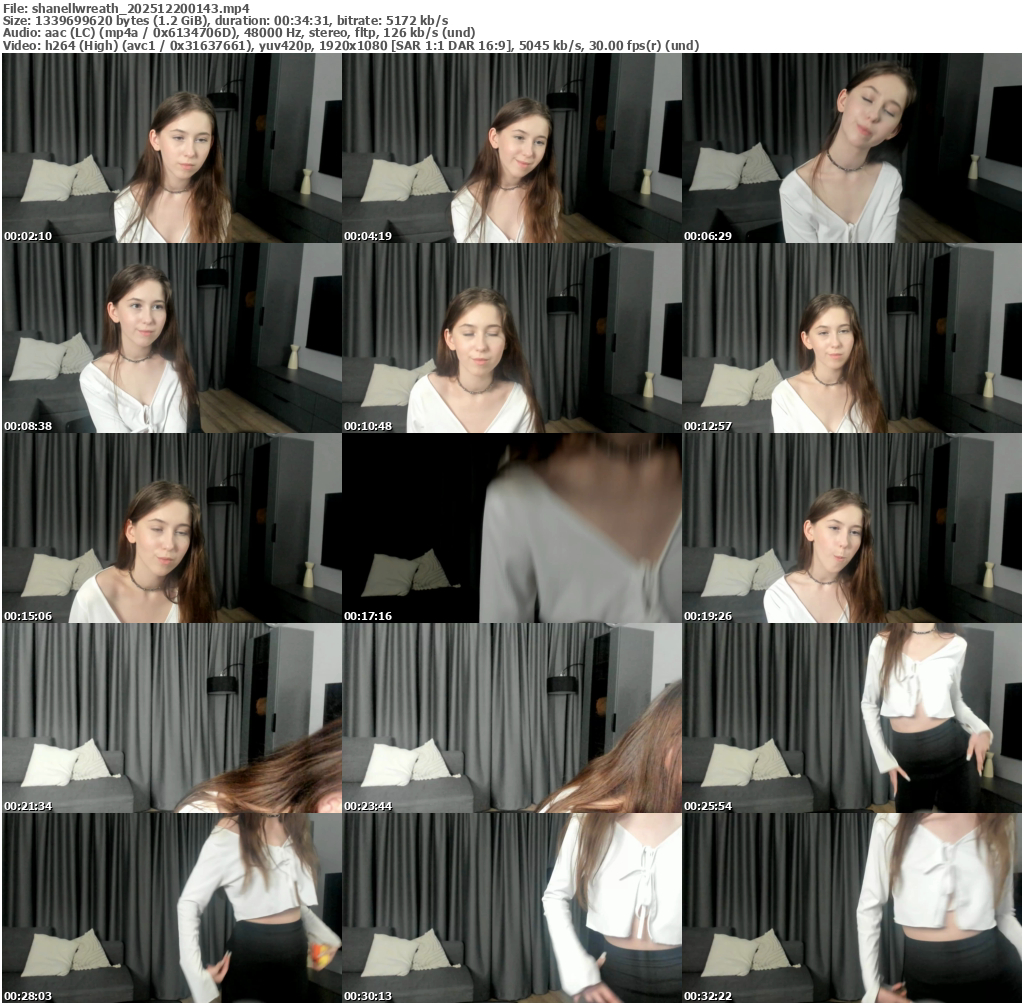The image size is (1024, 1003).
Task: Click the Size and duration info line
Action: coord(225,20)
